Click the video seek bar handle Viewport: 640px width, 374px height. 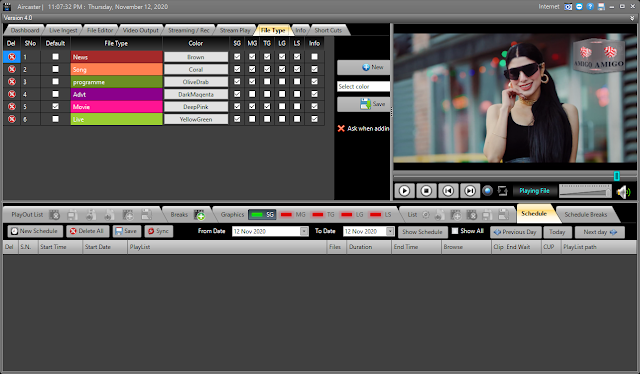[x=617, y=176]
